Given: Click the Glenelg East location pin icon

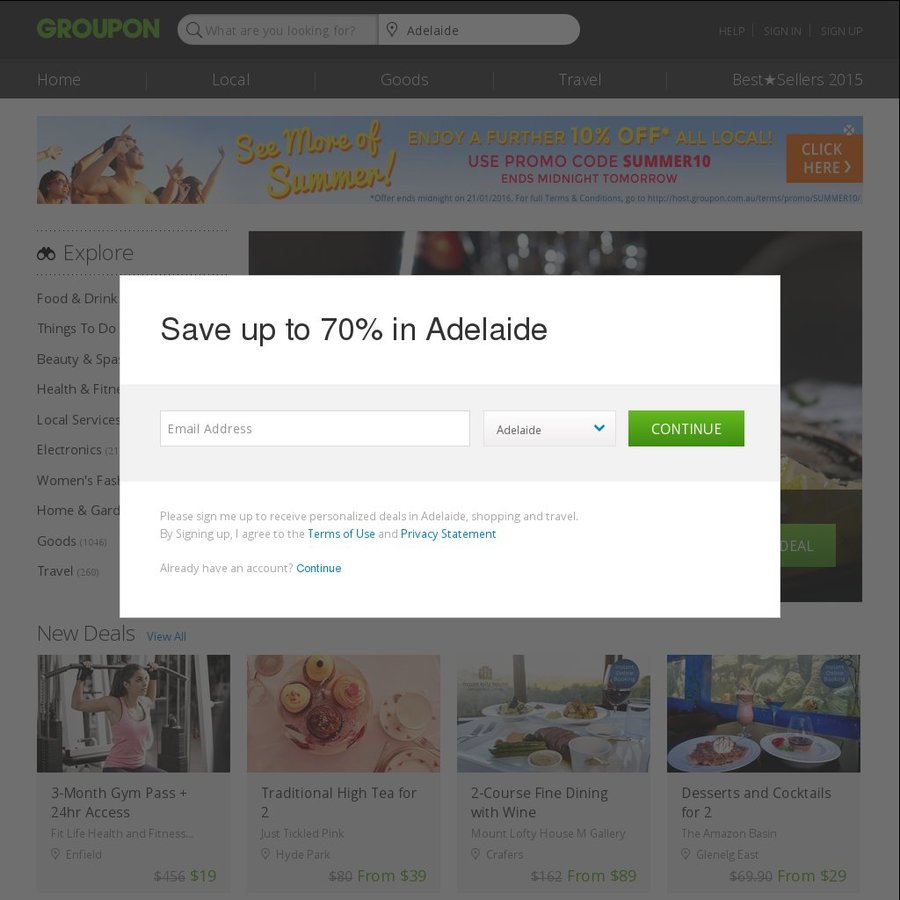Looking at the screenshot, I should coord(685,854).
